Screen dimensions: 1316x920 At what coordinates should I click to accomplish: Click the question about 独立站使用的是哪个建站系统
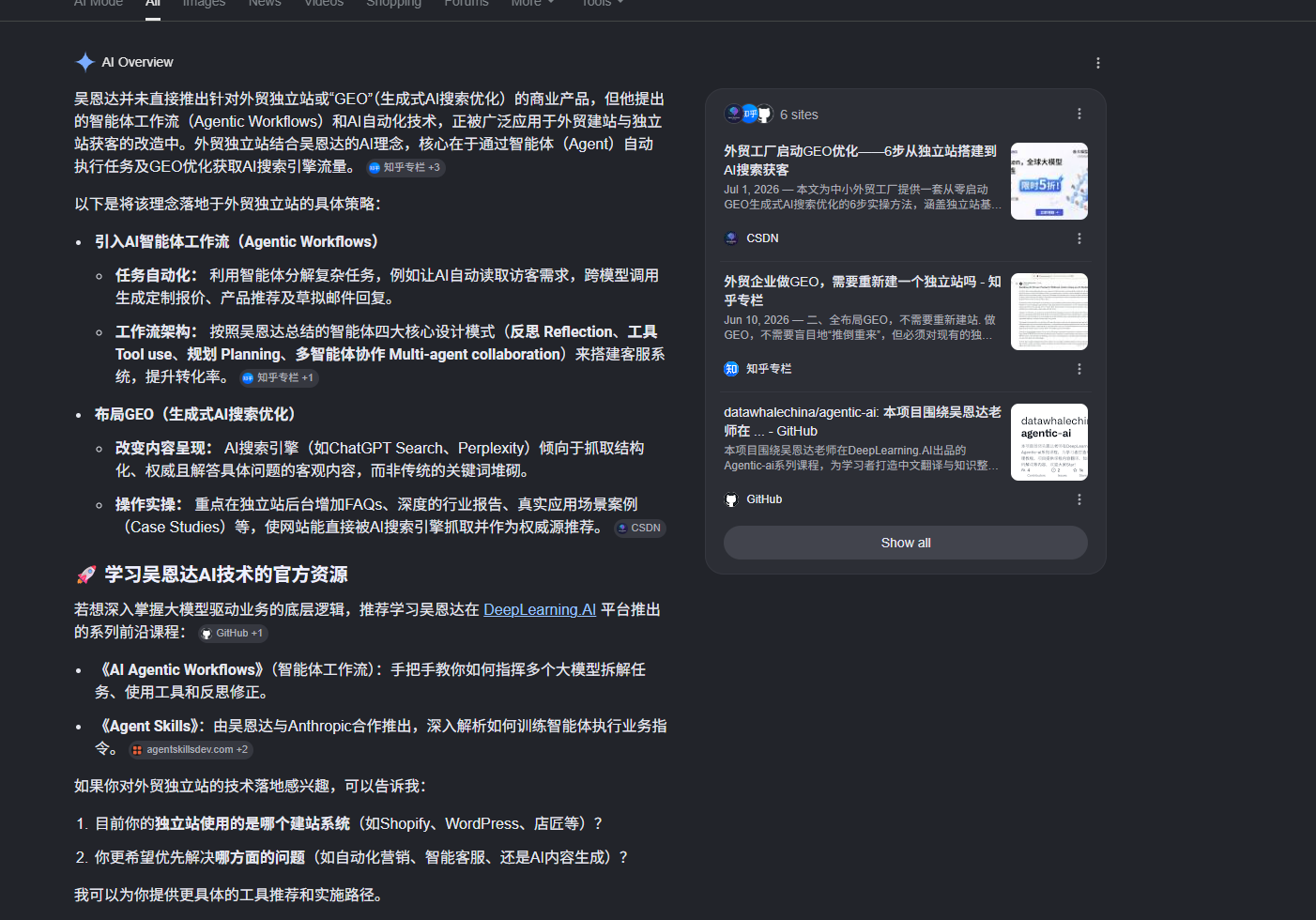pos(348,823)
